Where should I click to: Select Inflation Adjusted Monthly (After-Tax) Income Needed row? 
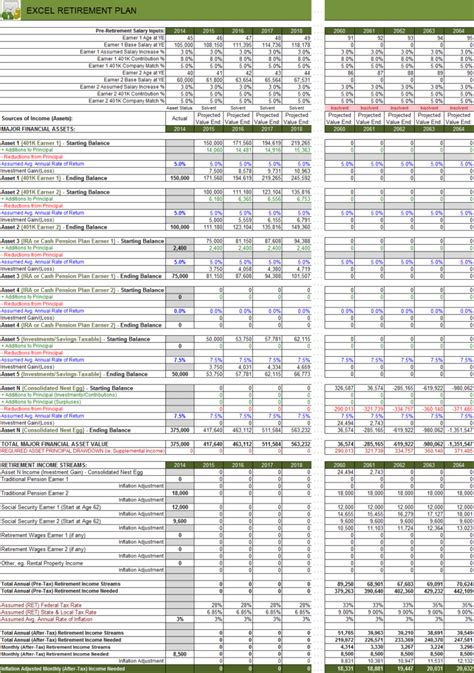(237, 669)
